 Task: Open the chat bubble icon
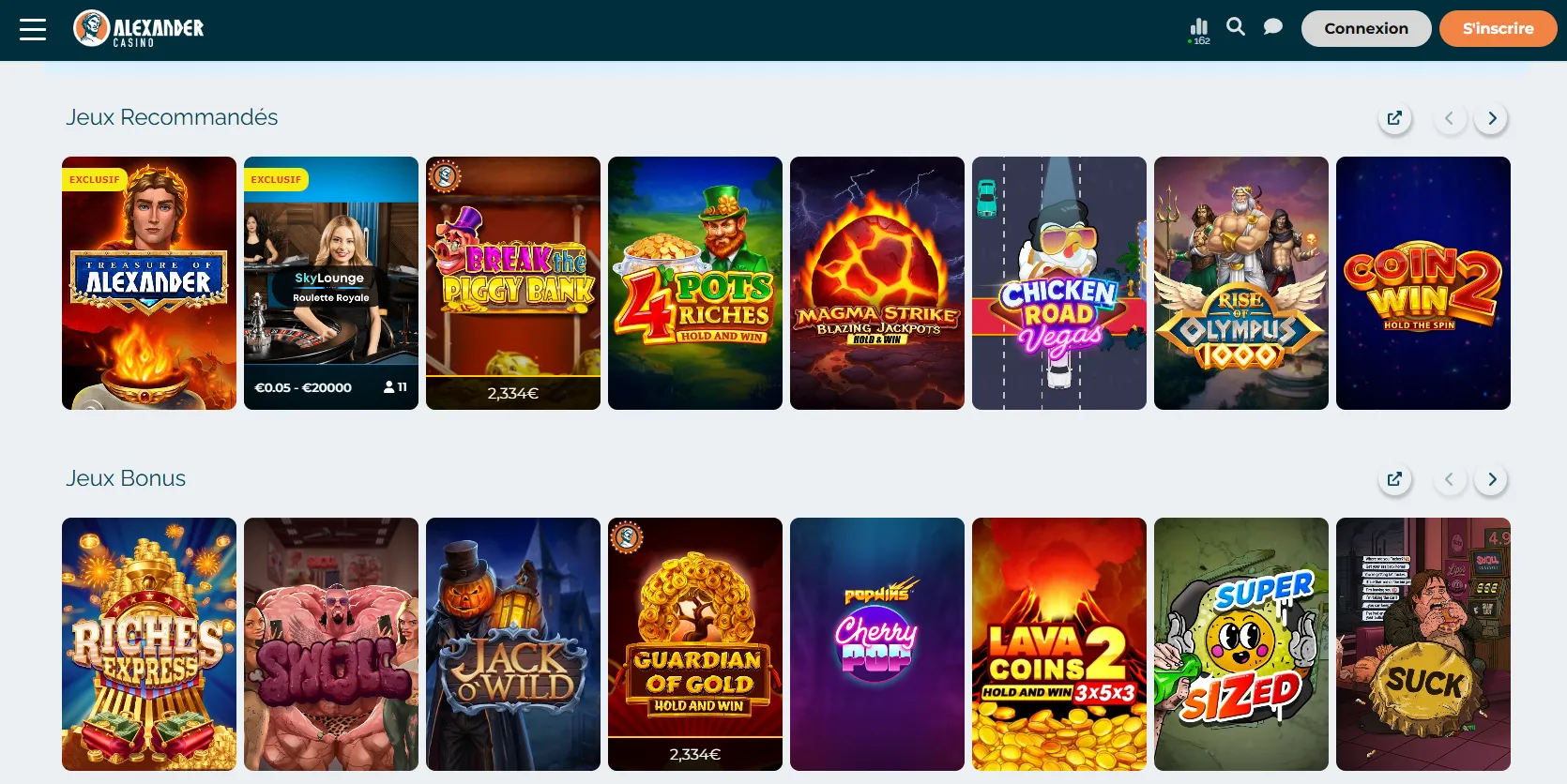pos(1272,27)
